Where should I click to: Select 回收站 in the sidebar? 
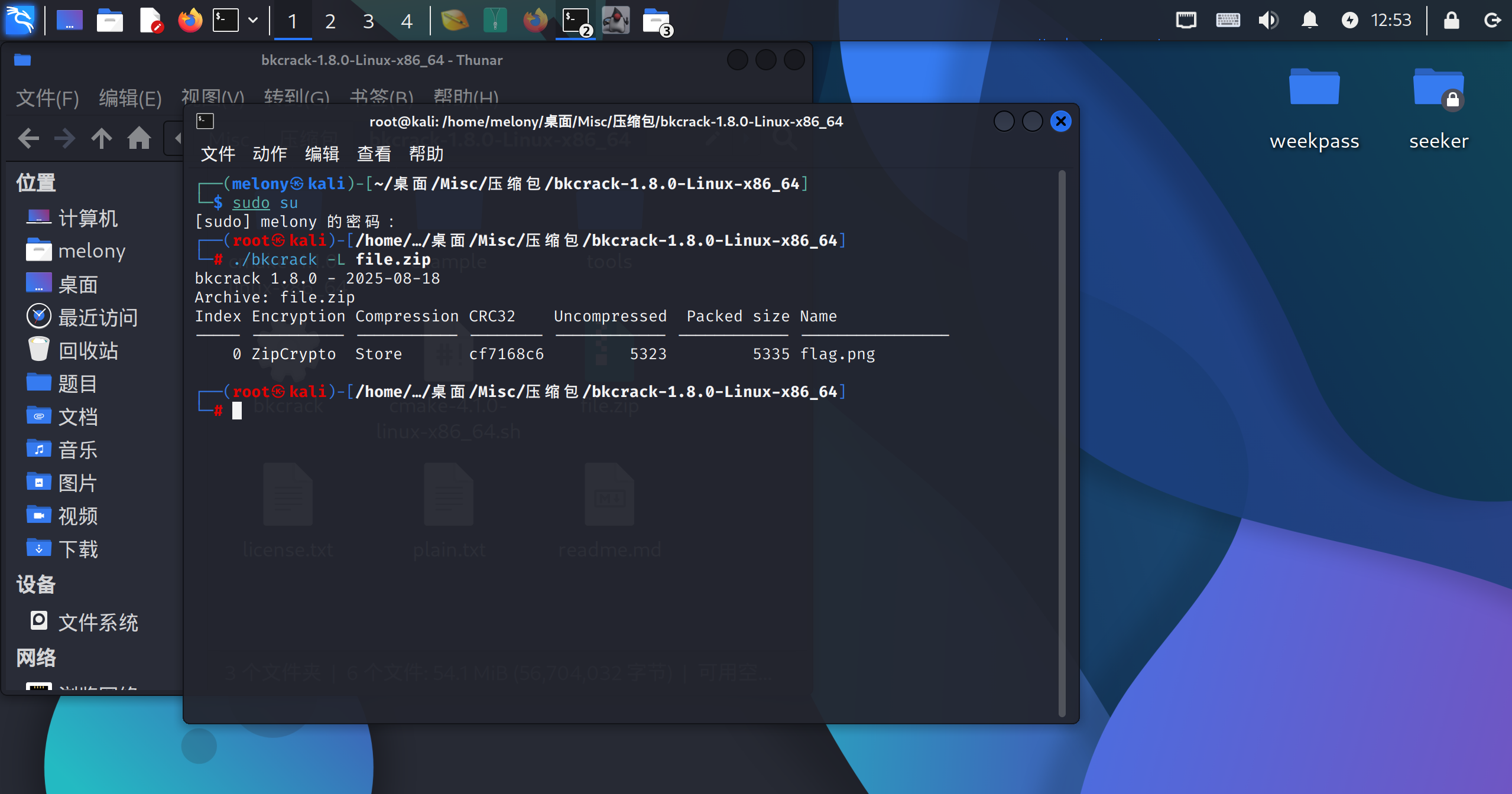point(87,351)
